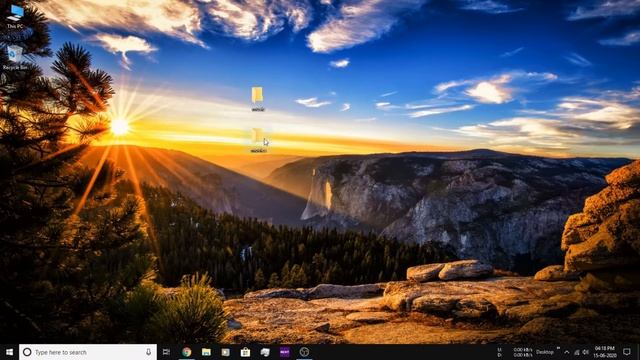Focus the 'Type here to search' field
This screenshot has width=640, height=360.
coord(88,352)
